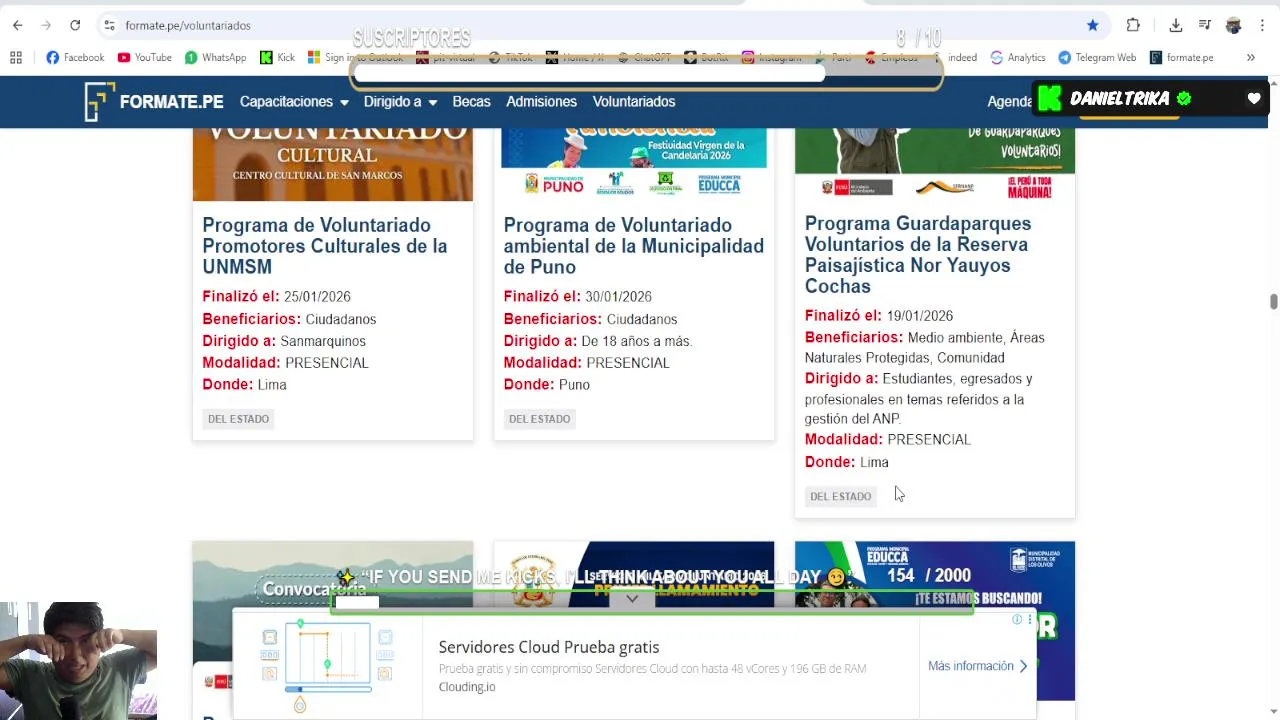Viewport: 1280px width, 720px height.
Task: Open the Agenda menu item
Action: click(1009, 102)
